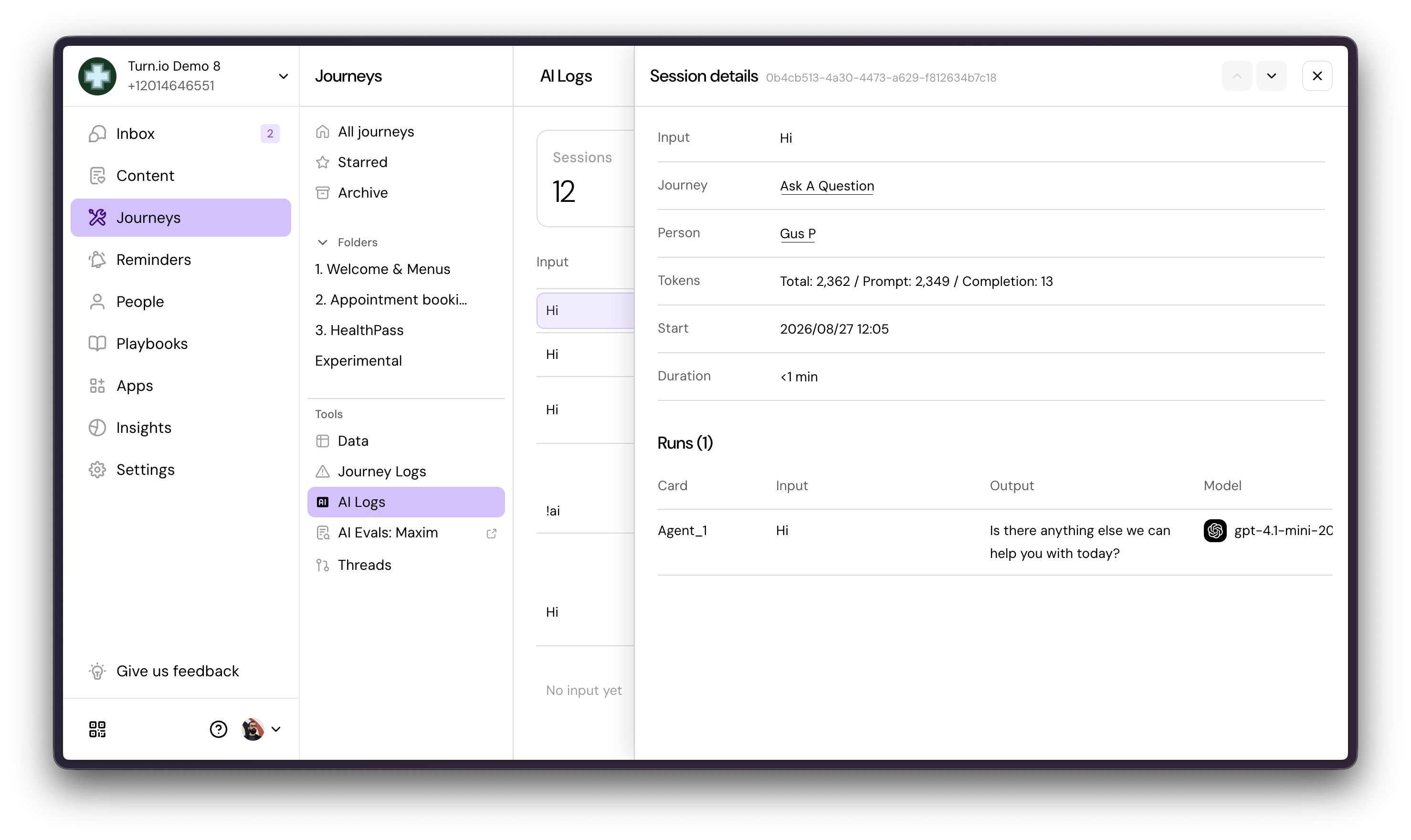Click the session ID 0b4cb513 text
Viewport: 1411px width, 840px height.
[881, 77]
